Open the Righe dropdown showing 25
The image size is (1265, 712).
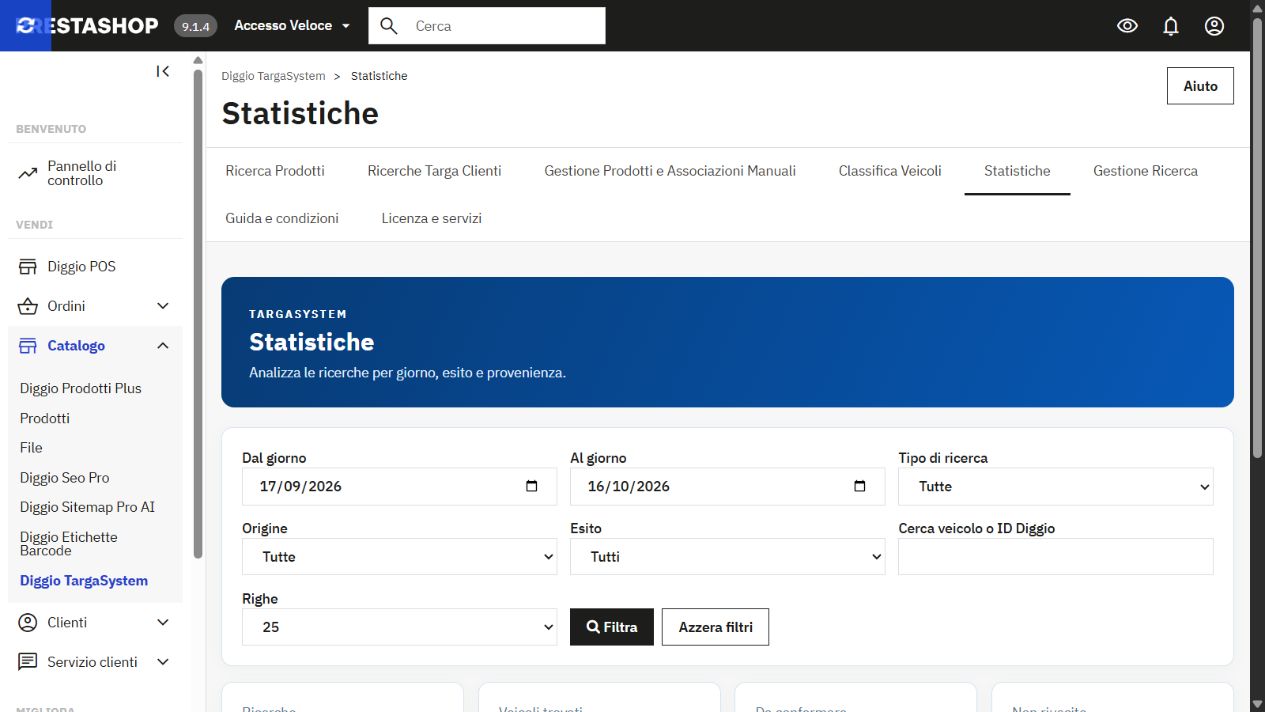coord(399,627)
